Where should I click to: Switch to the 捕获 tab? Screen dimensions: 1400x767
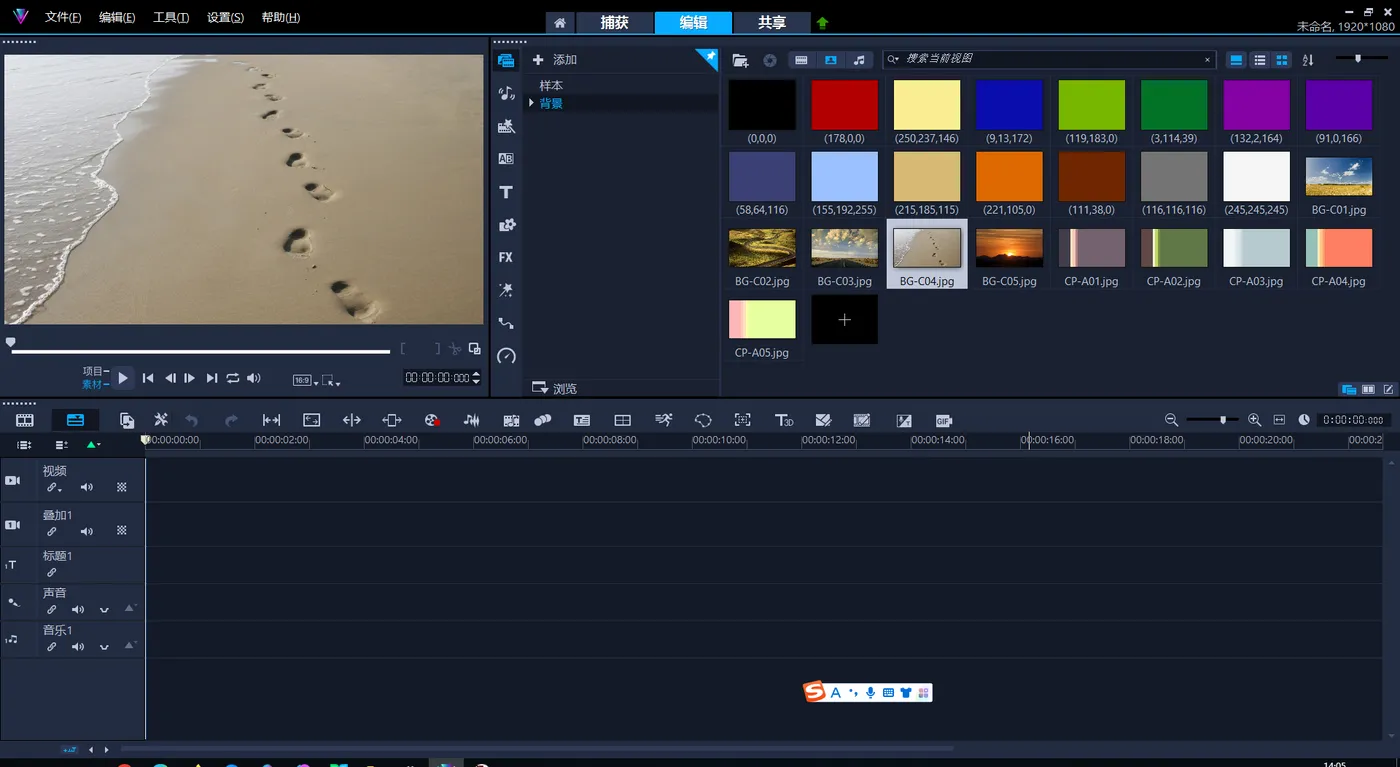[614, 23]
